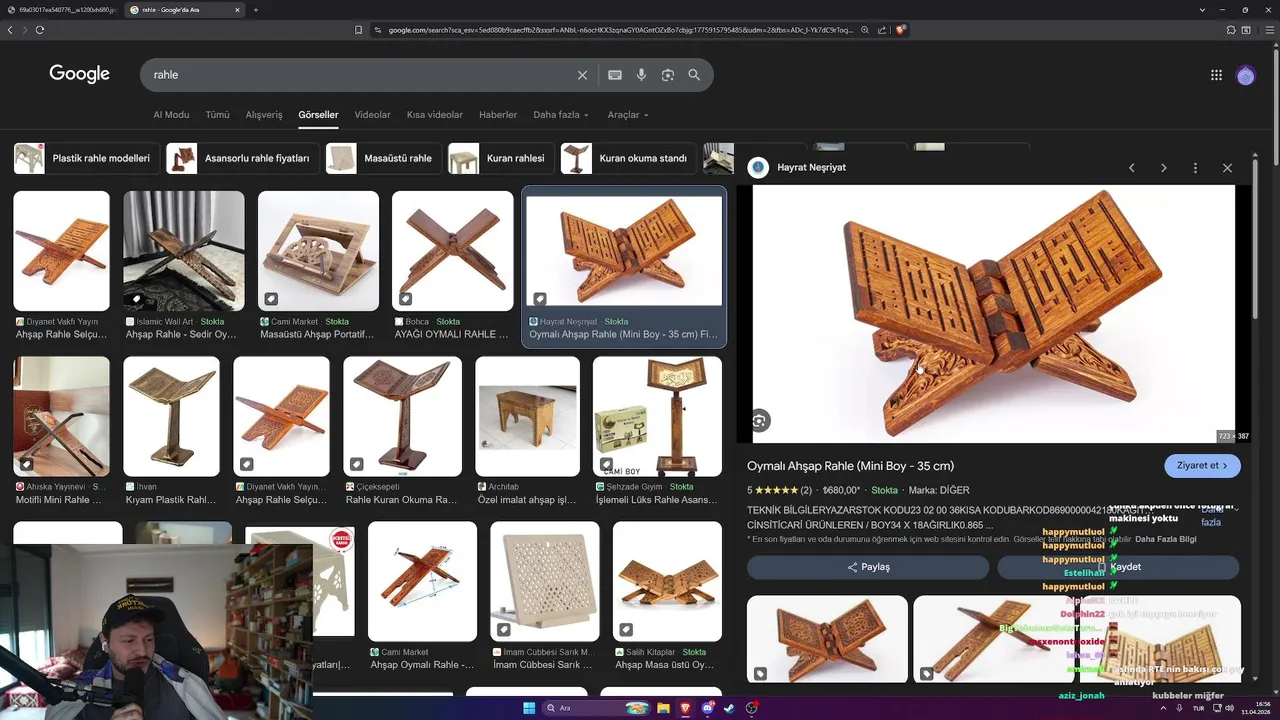Open Cami Market Masaüstü Ahşap Portatif thumbnail
This screenshot has width=1280, height=720.
click(x=318, y=251)
